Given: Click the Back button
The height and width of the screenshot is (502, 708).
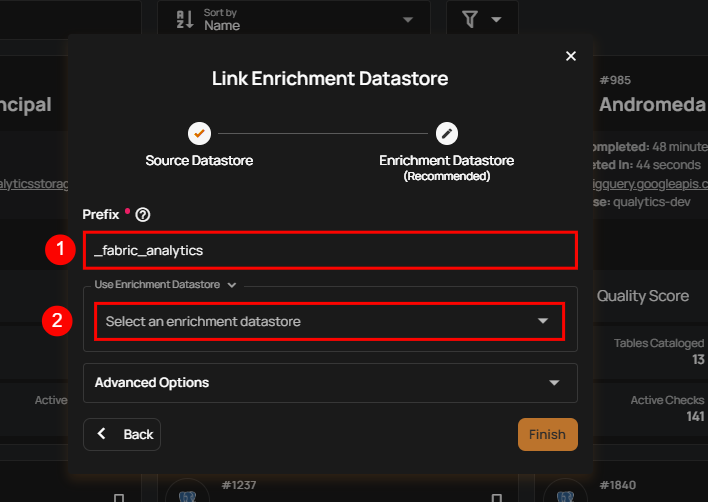Looking at the screenshot, I should [x=122, y=434].
